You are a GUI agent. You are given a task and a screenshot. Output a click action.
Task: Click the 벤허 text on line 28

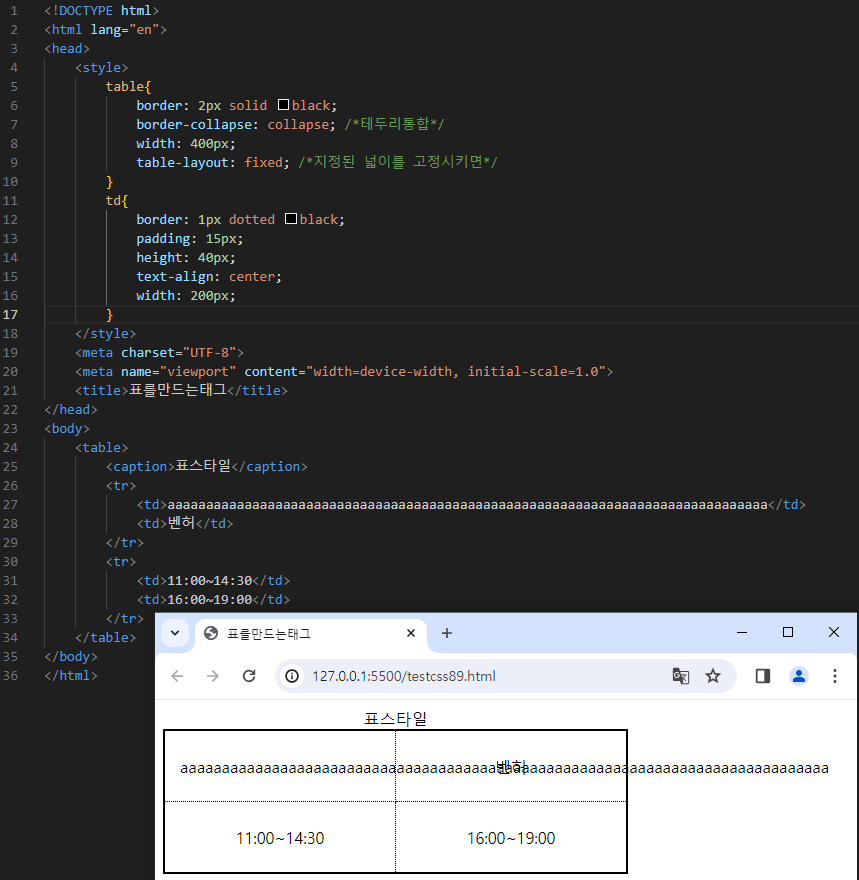point(181,523)
